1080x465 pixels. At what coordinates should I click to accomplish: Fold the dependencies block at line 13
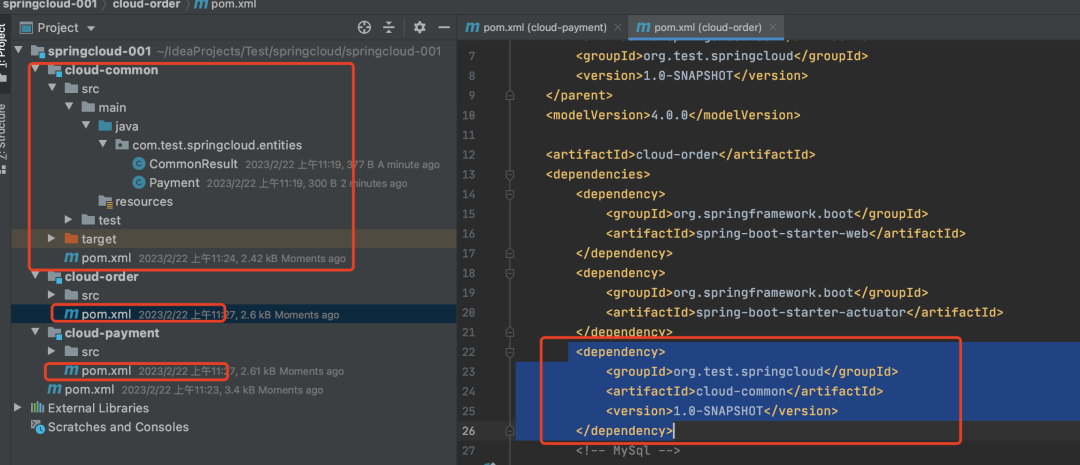click(x=510, y=174)
